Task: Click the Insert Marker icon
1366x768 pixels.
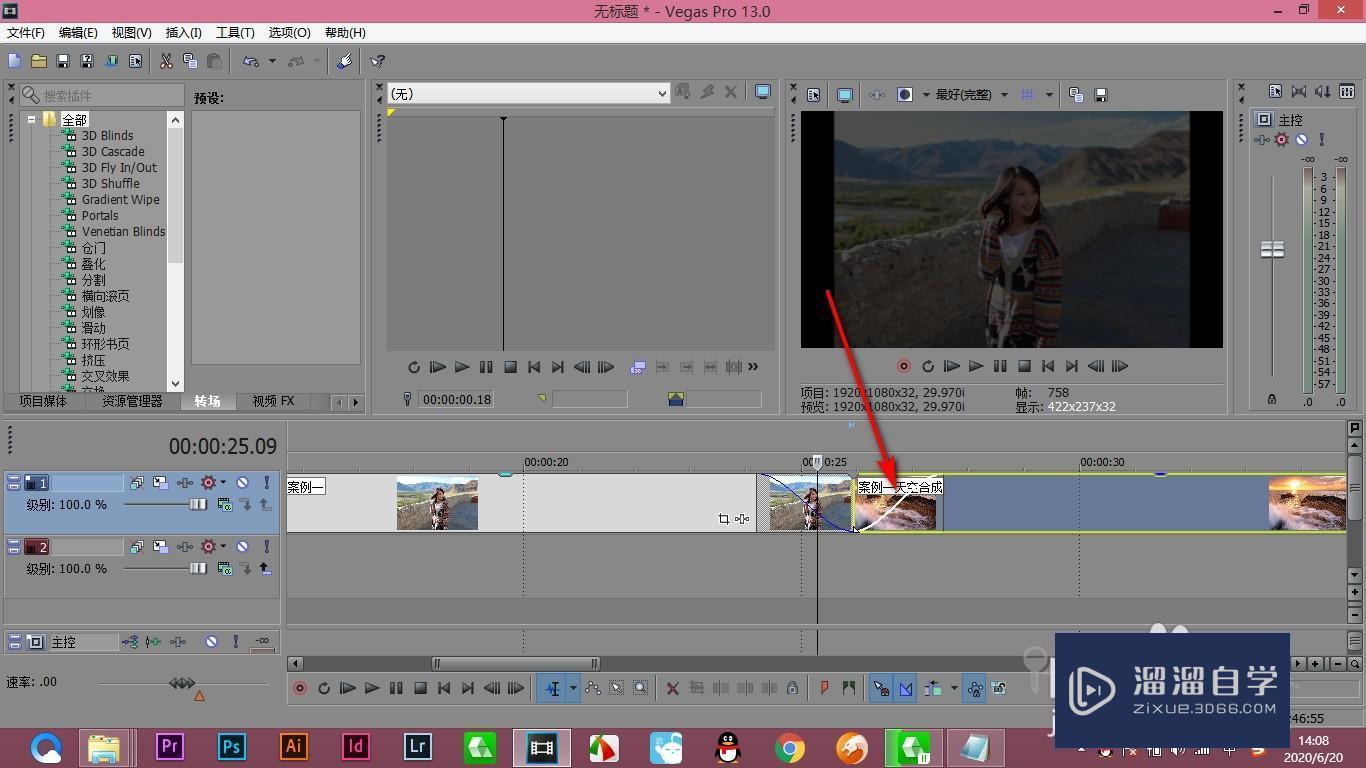Action: 825,688
